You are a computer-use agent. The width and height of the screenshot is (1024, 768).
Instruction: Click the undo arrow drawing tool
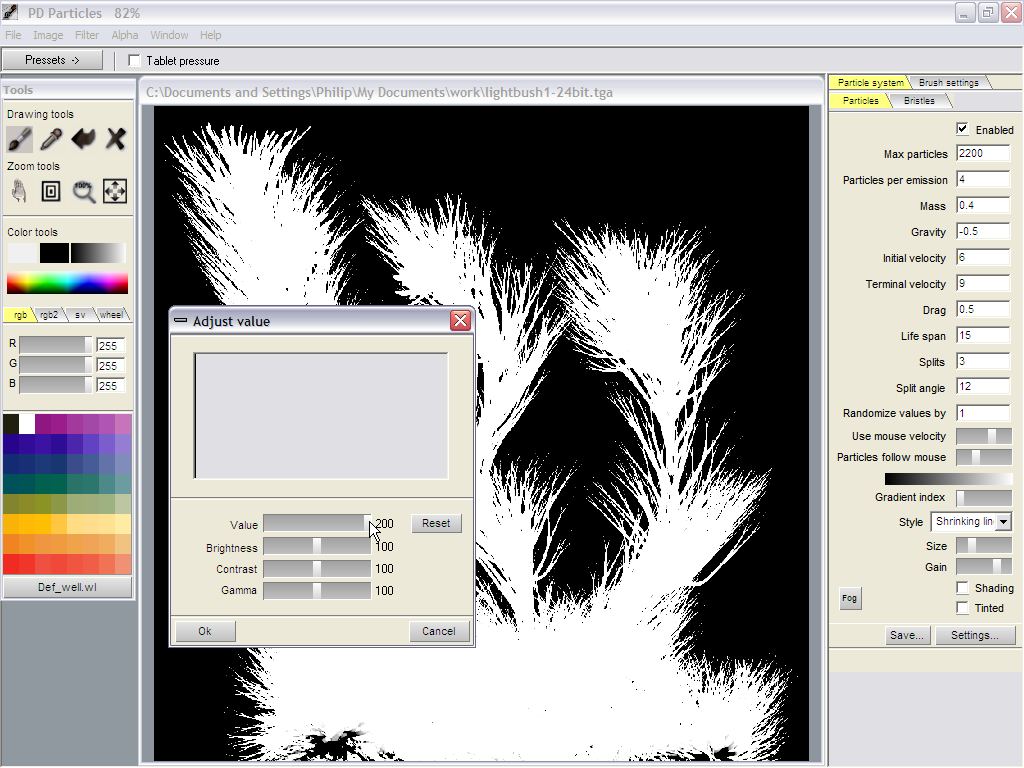tap(83, 139)
